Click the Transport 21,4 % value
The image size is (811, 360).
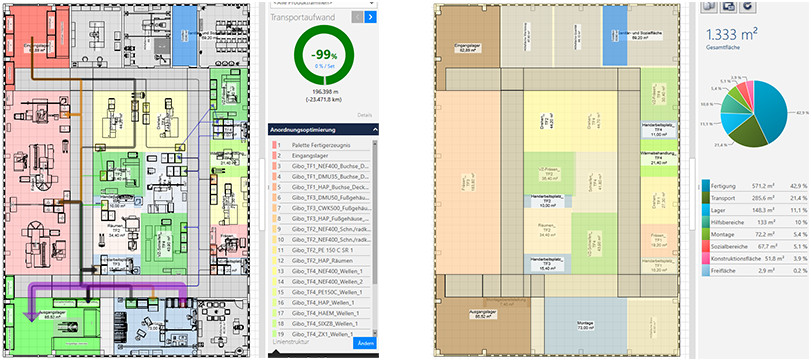pyautogui.click(x=798, y=198)
